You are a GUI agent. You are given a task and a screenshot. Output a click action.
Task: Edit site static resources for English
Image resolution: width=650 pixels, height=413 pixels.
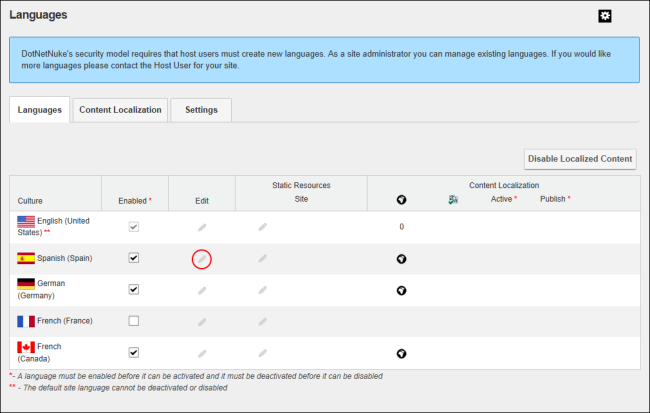tap(262, 227)
